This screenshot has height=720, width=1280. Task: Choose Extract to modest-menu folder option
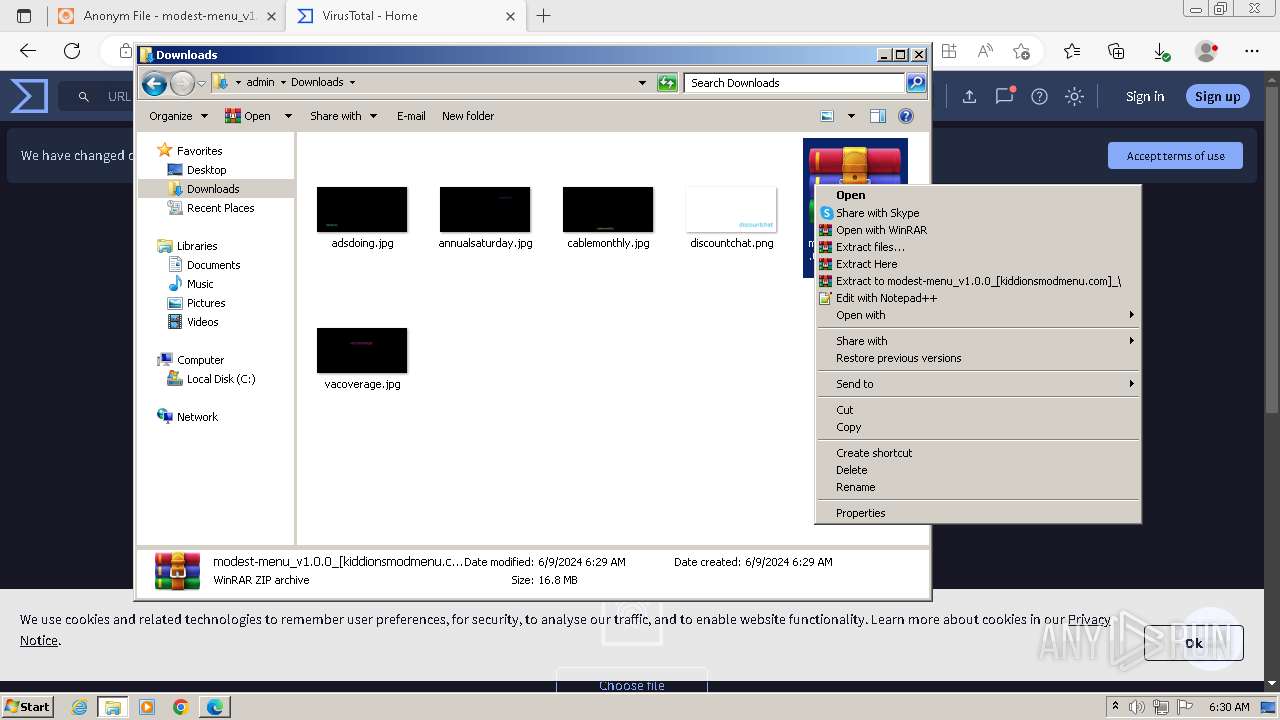click(x=978, y=281)
